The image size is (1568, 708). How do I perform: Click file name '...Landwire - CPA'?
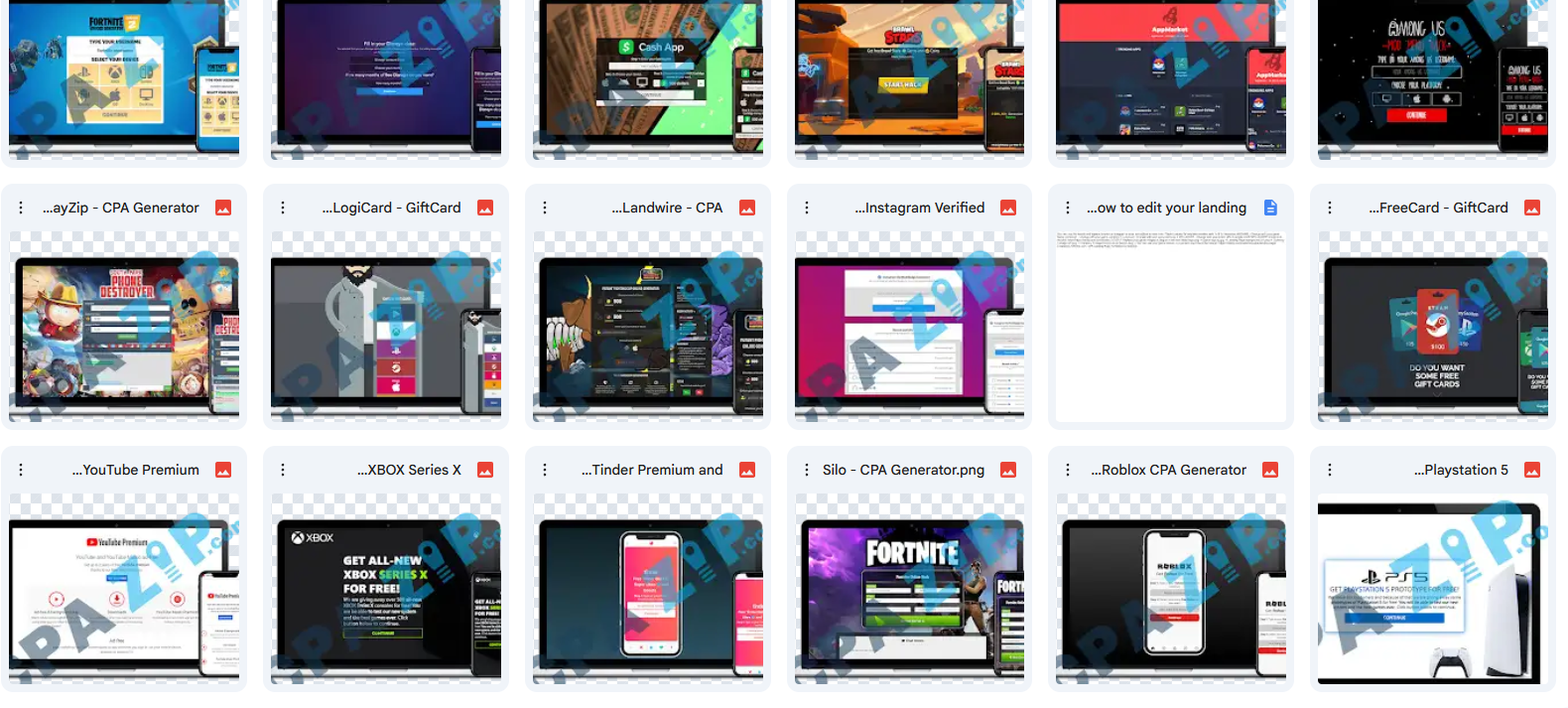pyautogui.click(x=667, y=208)
